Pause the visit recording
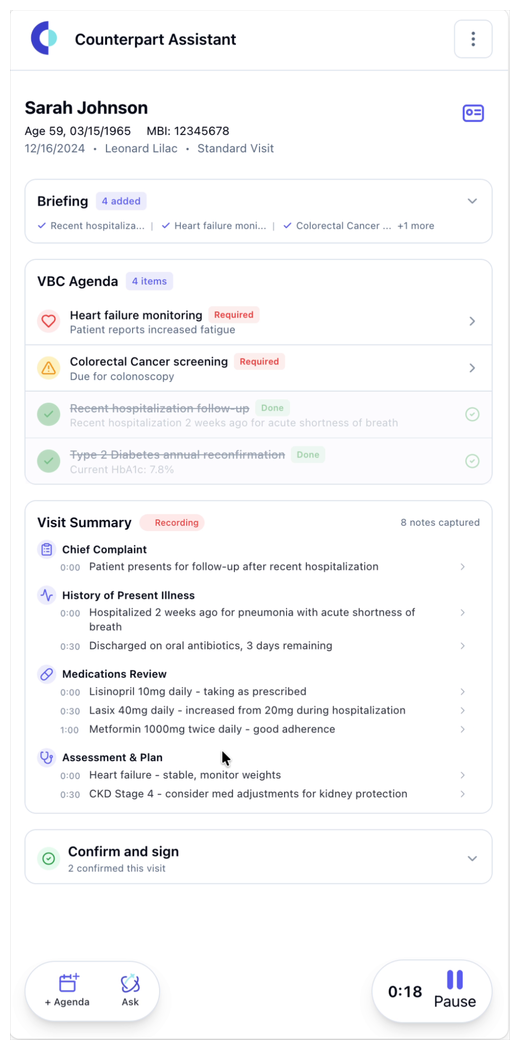This screenshot has width=520, height=1050. point(455,991)
